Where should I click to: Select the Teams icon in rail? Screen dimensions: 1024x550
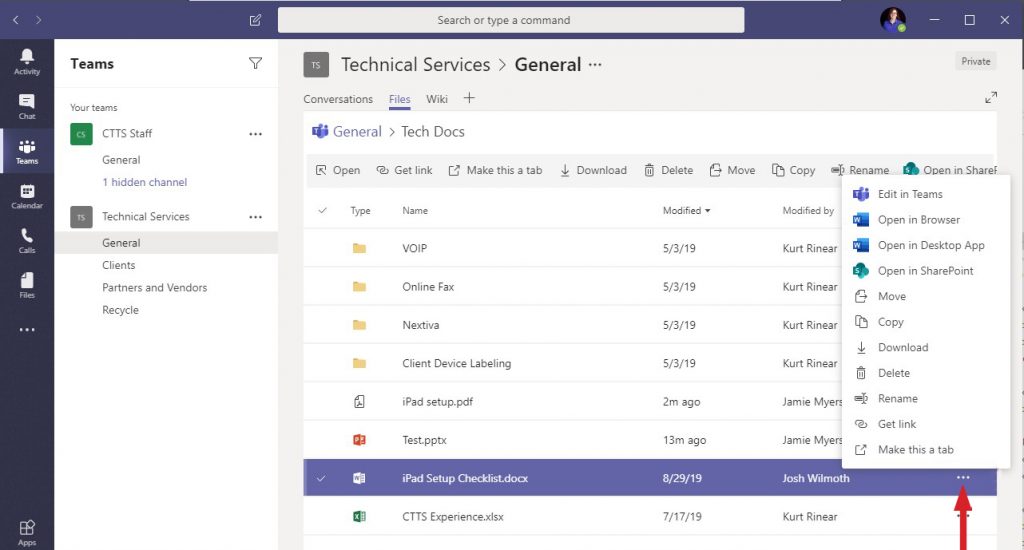(27, 151)
